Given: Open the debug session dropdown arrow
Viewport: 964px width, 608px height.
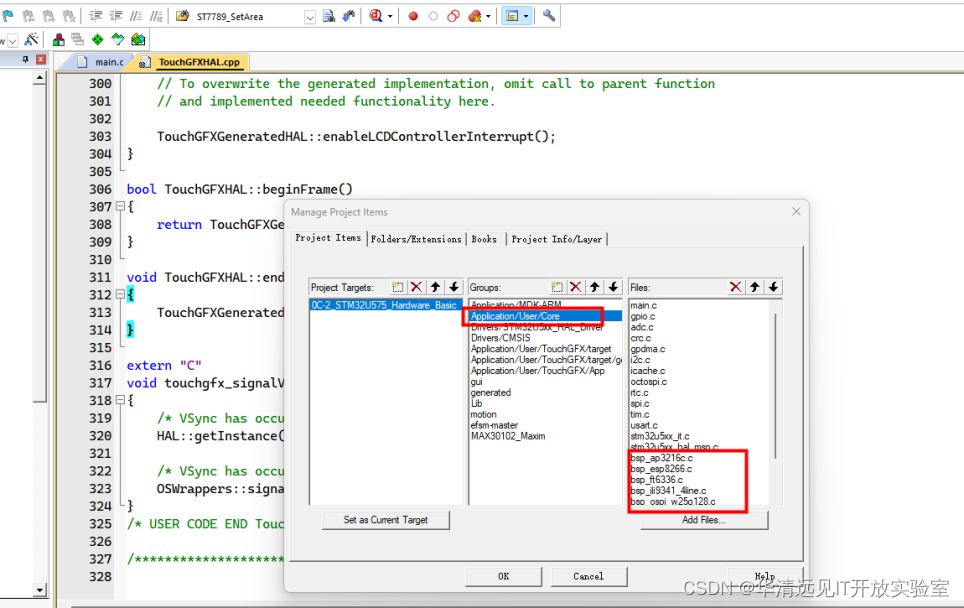Looking at the screenshot, I should pyautogui.click(x=390, y=17).
